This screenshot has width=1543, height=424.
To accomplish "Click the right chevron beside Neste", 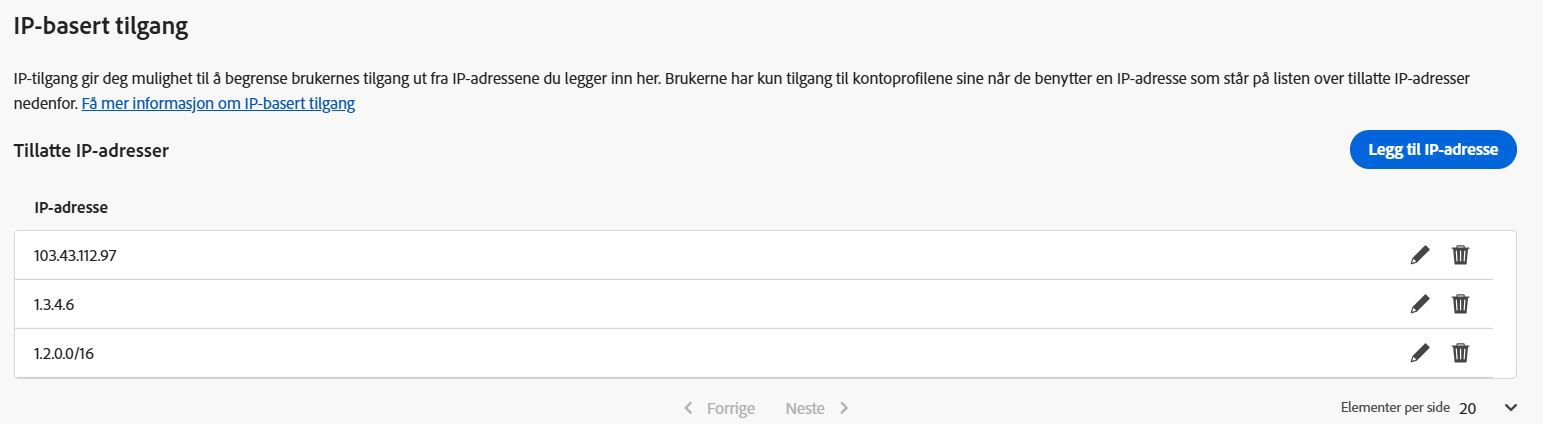I will (844, 408).
